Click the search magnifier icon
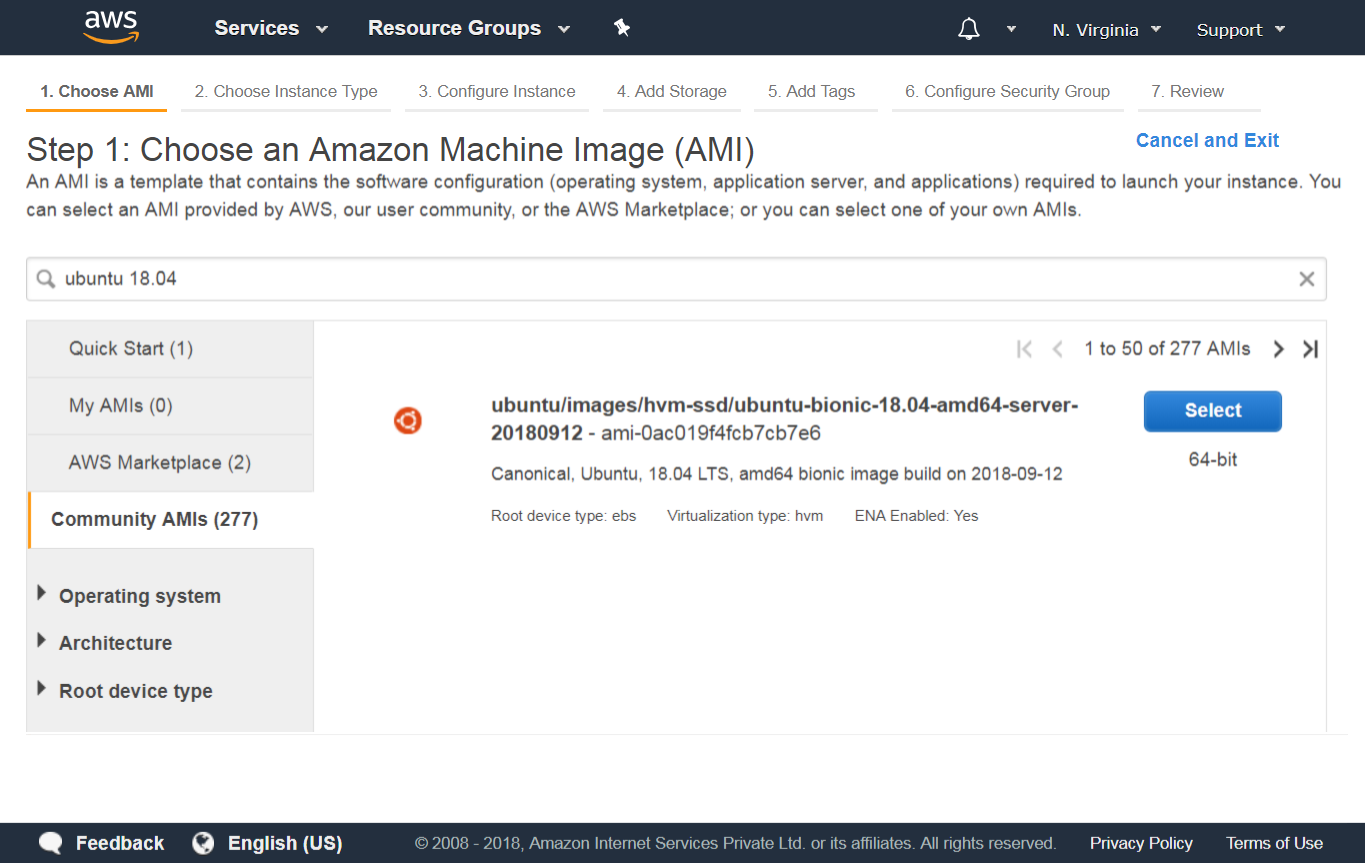 45,279
